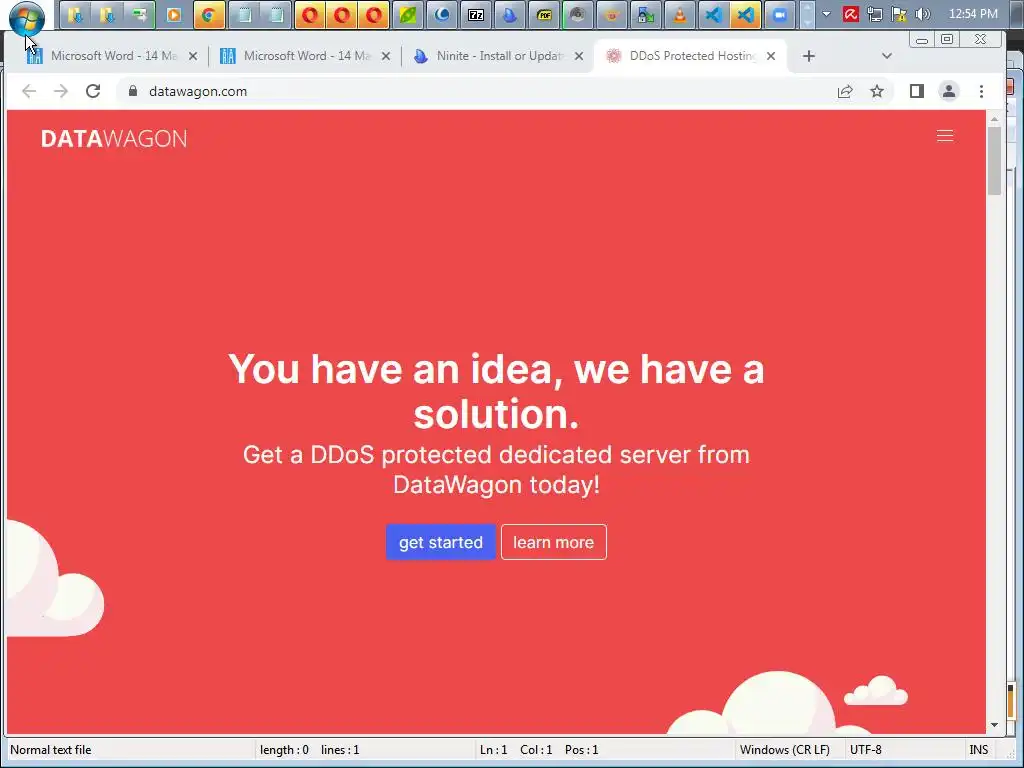
Task: View site info via the padlock icon
Action: pyautogui.click(x=133, y=91)
